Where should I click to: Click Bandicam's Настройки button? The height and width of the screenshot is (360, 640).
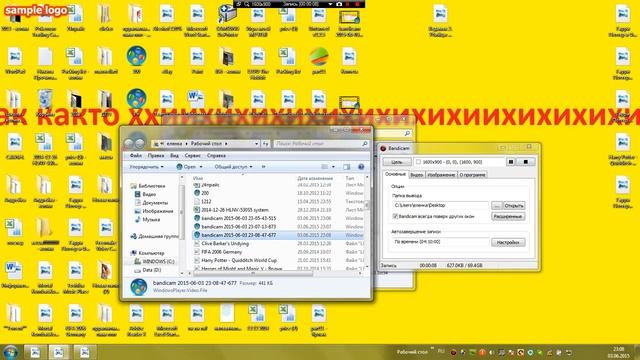coord(508,242)
